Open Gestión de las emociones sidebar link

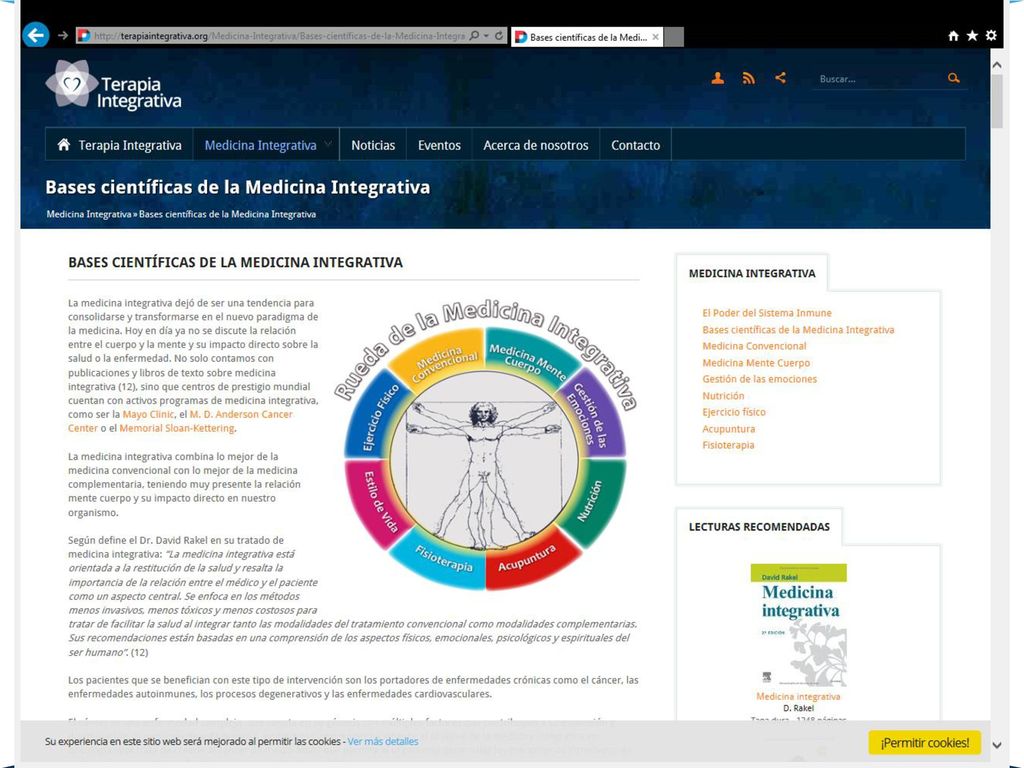click(x=760, y=379)
